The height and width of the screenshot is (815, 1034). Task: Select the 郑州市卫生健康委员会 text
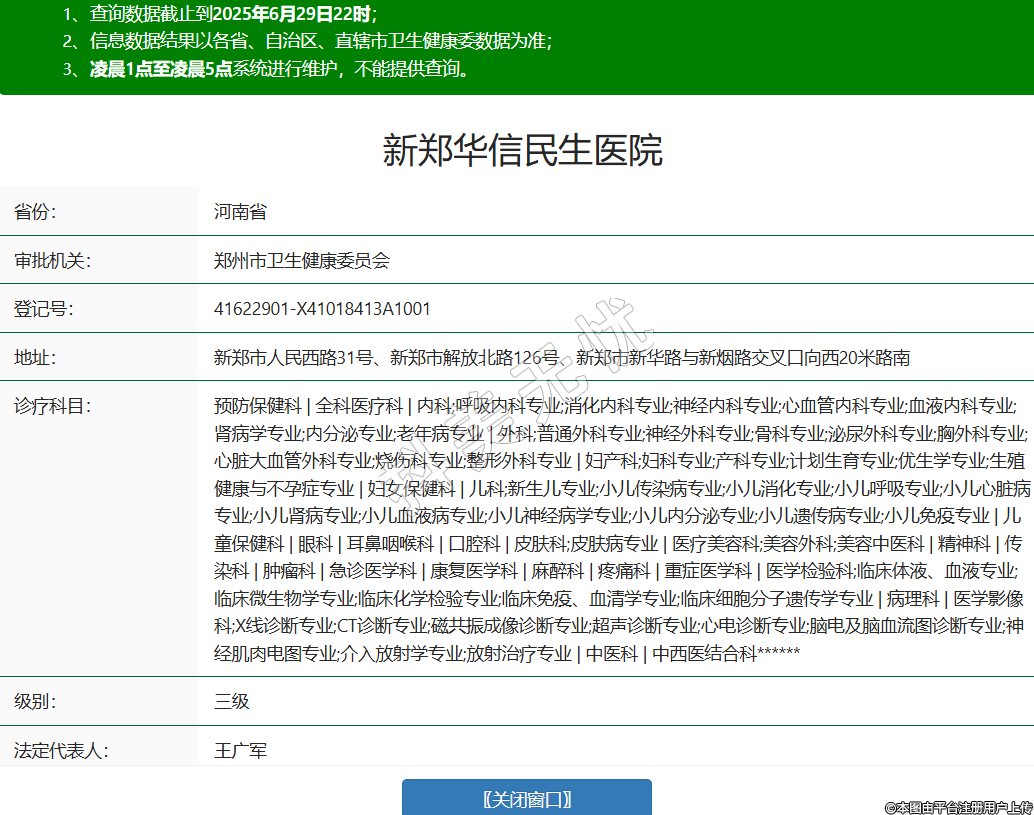pos(301,261)
